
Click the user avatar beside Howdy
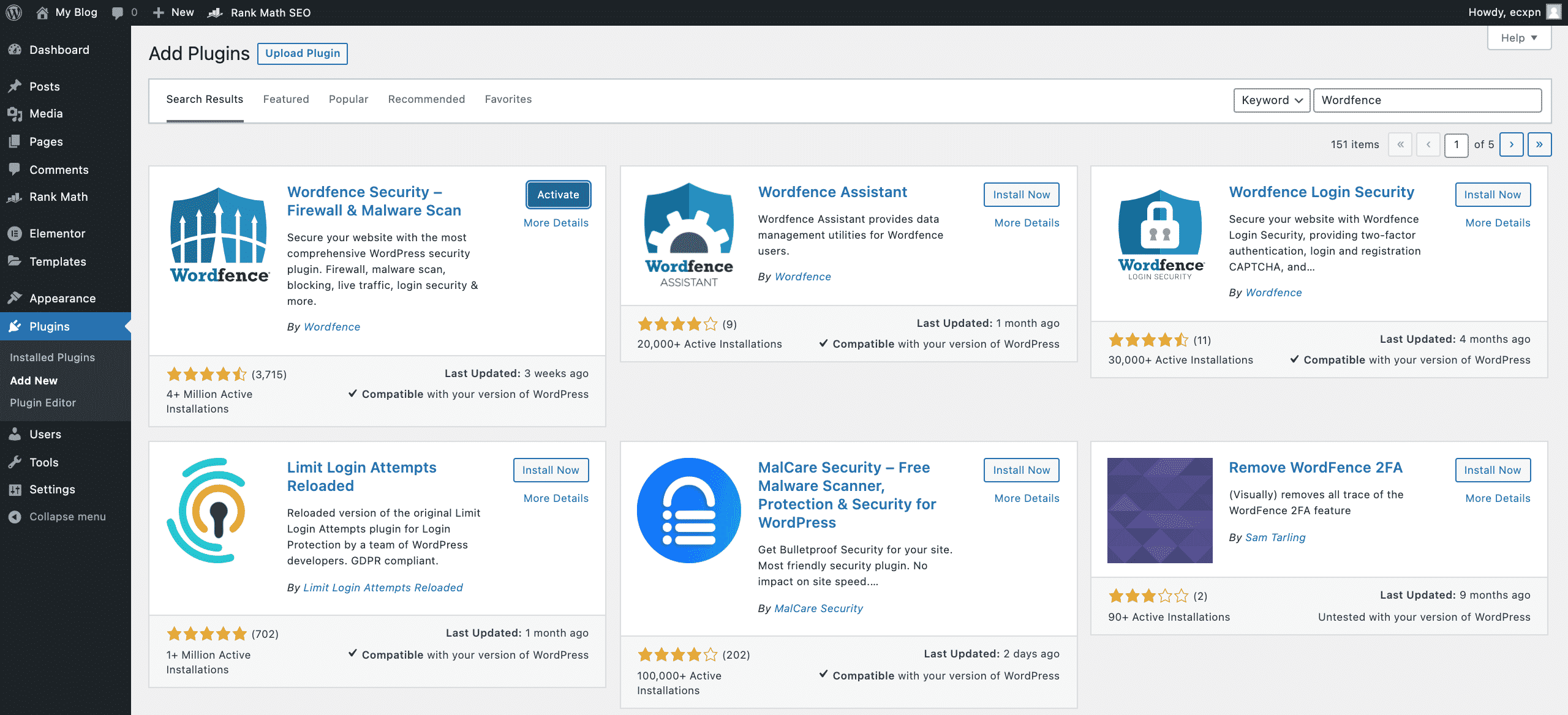[1554, 12]
